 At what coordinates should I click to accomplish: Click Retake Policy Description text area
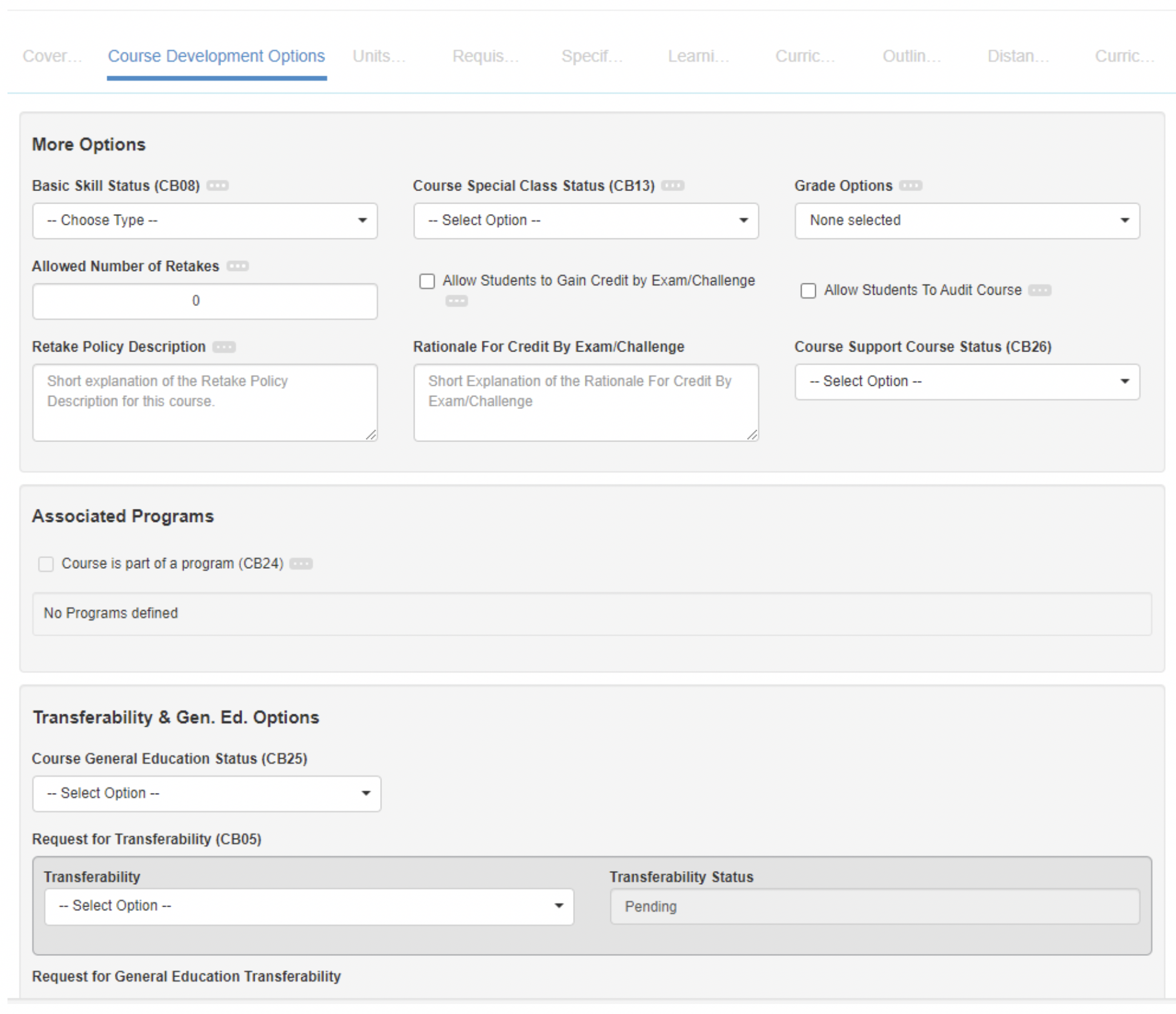pos(205,403)
